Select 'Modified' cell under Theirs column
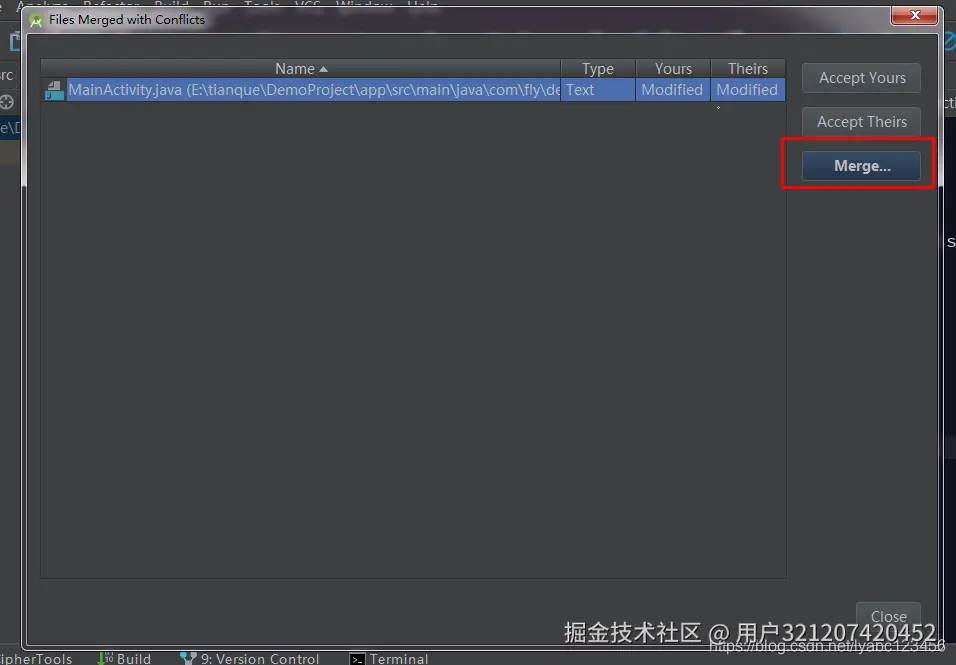 748,90
